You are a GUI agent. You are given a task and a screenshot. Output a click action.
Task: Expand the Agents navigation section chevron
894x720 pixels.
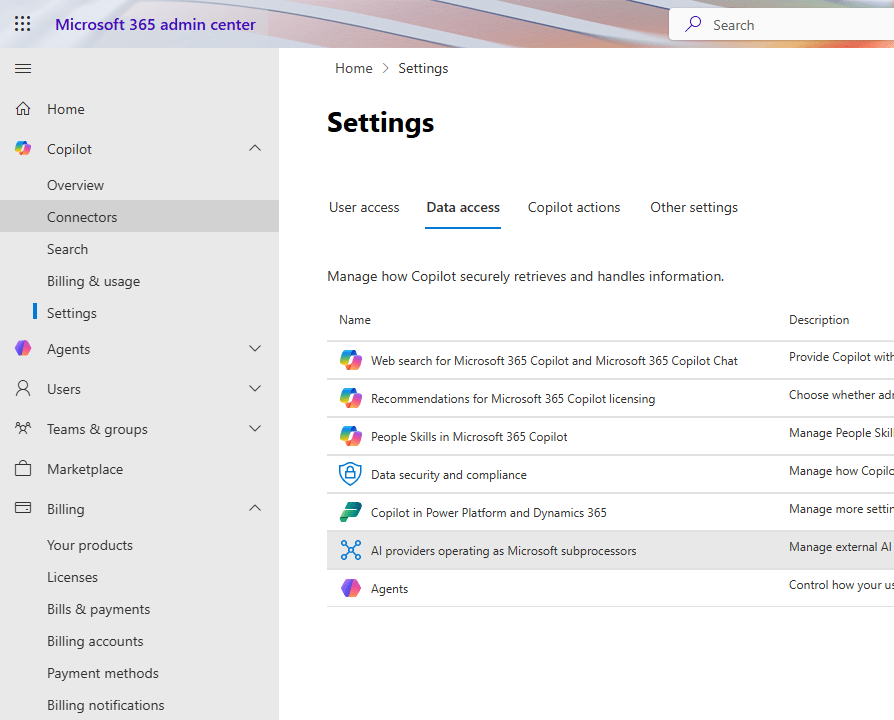[255, 349]
